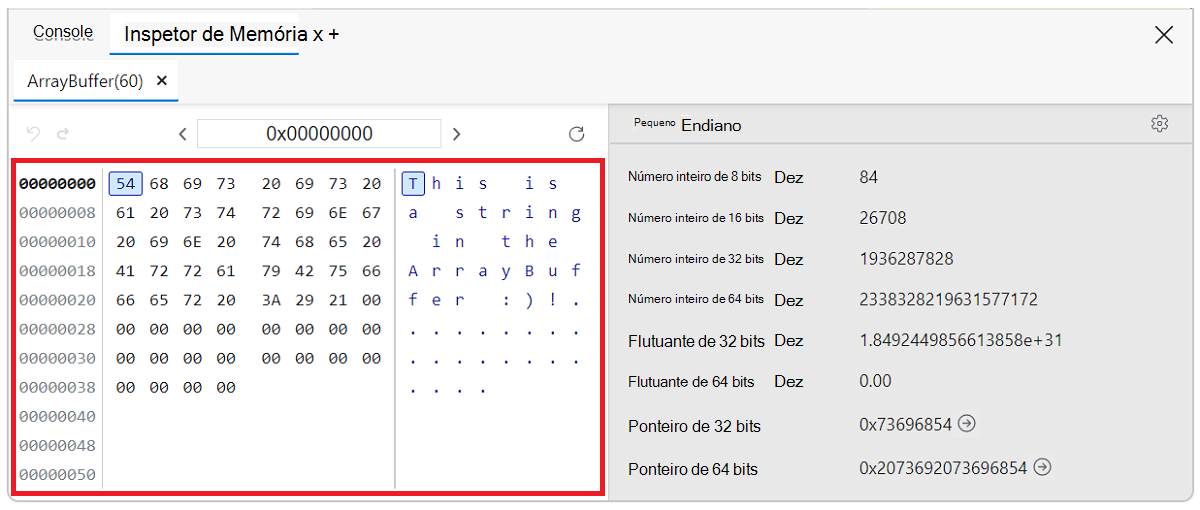Click the Ponteiro de 32 bits label

[x=694, y=426]
